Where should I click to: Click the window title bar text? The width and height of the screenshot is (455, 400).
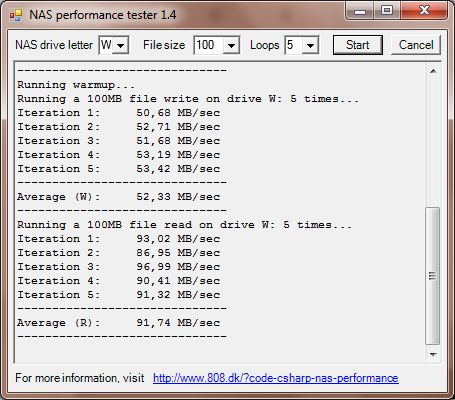(x=103, y=15)
